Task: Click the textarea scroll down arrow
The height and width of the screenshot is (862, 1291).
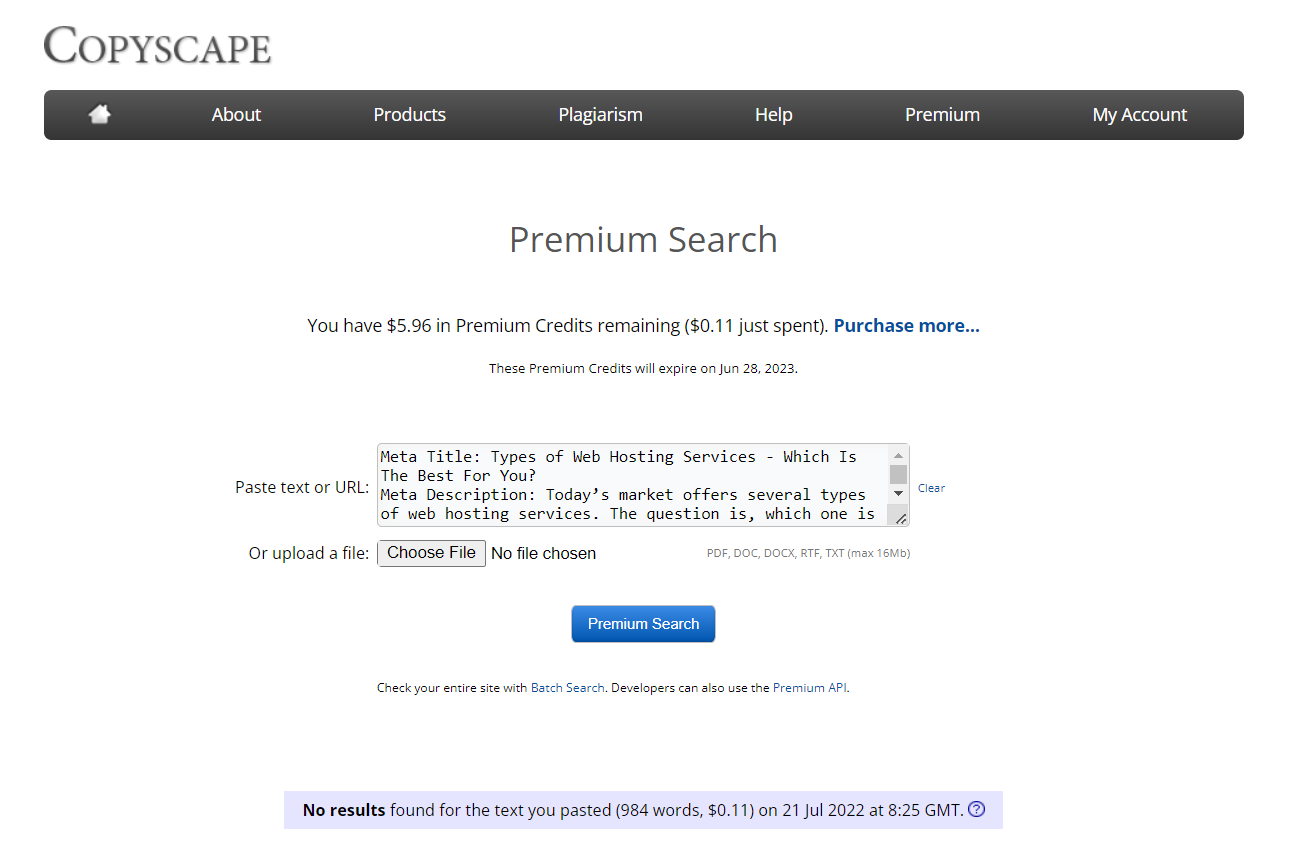Action: (898, 493)
